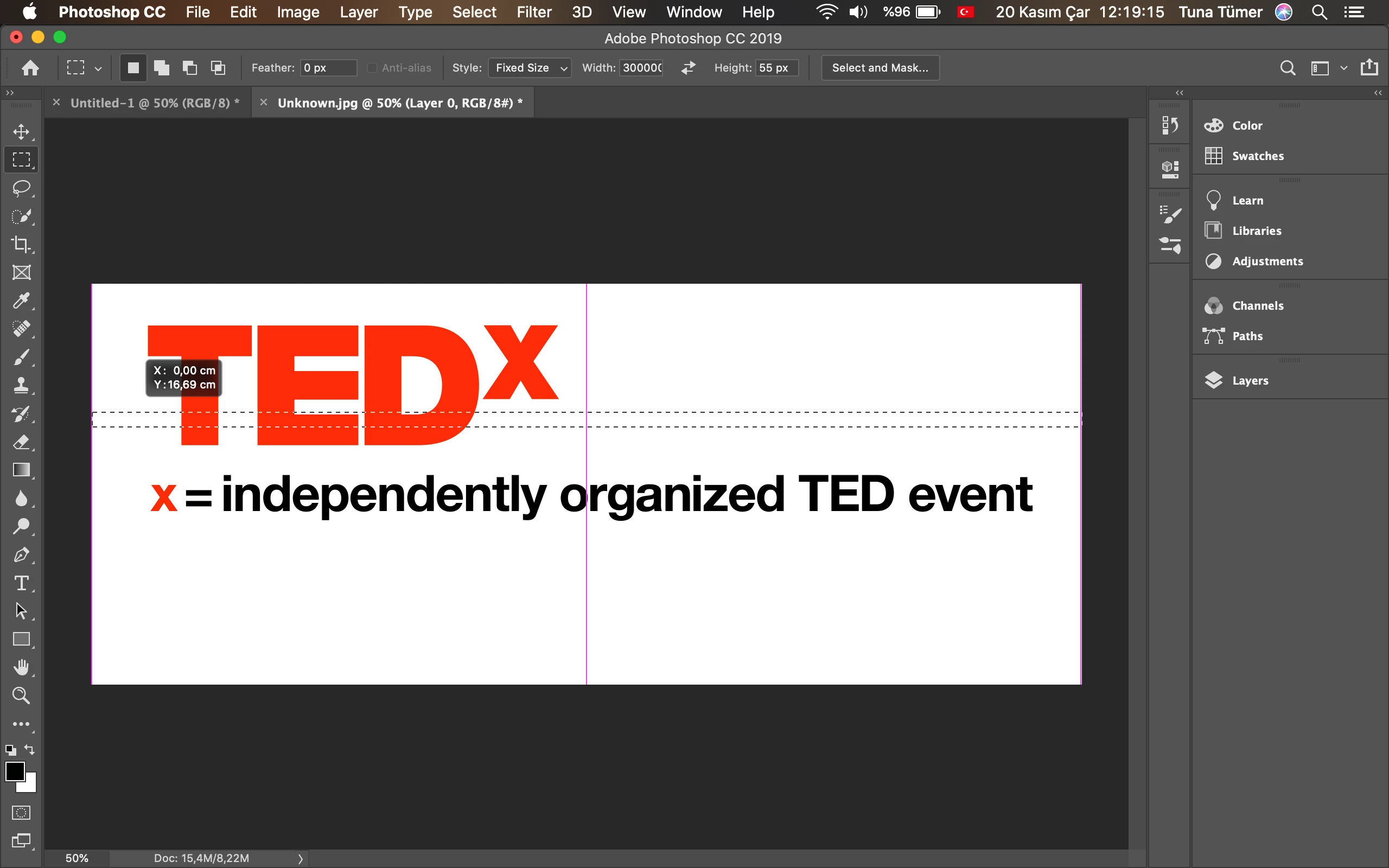1389x868 pixels.
Task: Enable Add to selection mode
Action: [x=162, y=68]
